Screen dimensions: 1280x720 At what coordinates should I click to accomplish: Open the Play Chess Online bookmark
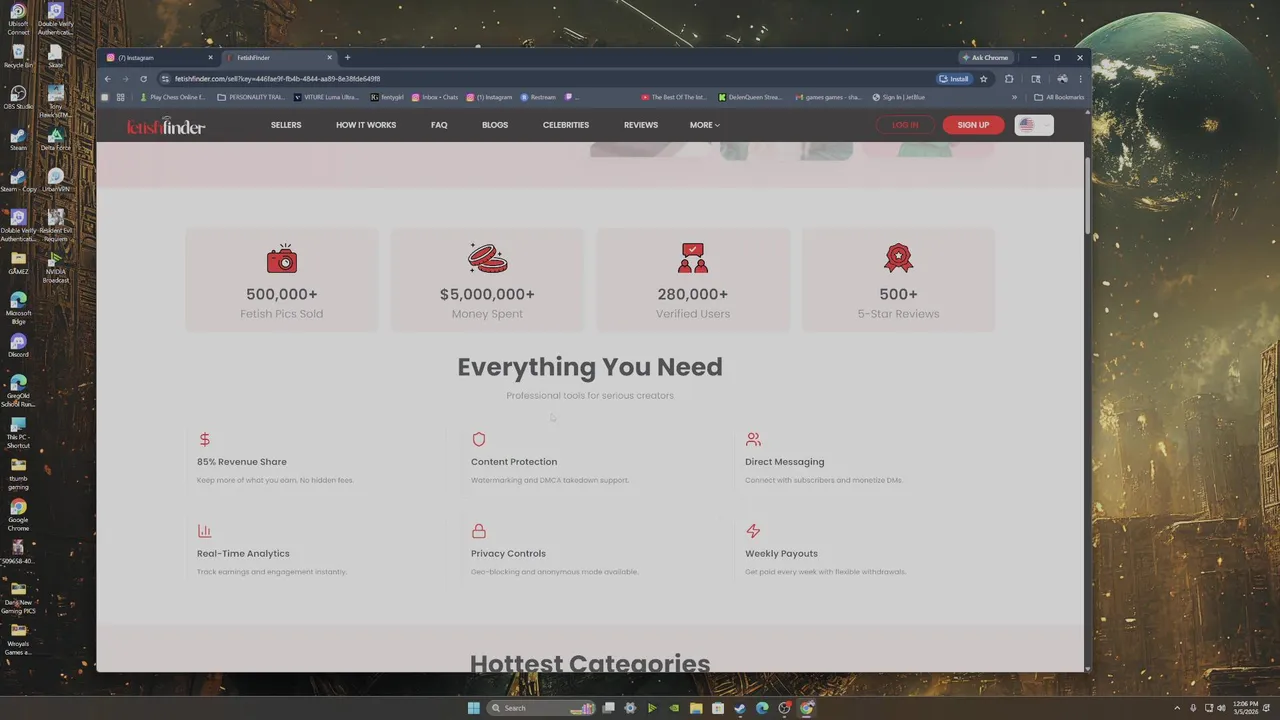click(x=173, y=97)
